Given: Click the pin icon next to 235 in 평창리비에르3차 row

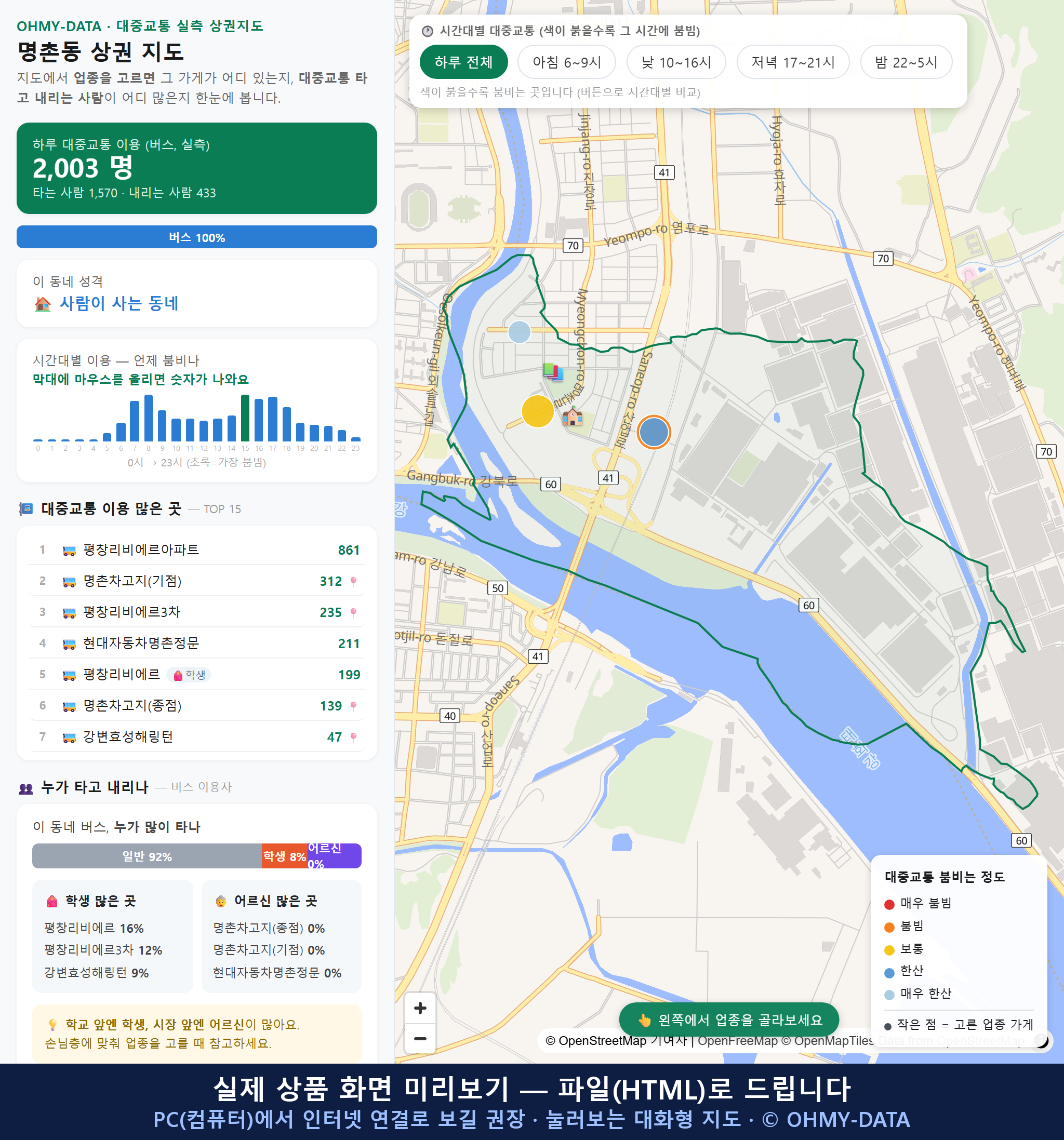Looking at the screenshot, I should pyautogui.click(x=353, y=612).
